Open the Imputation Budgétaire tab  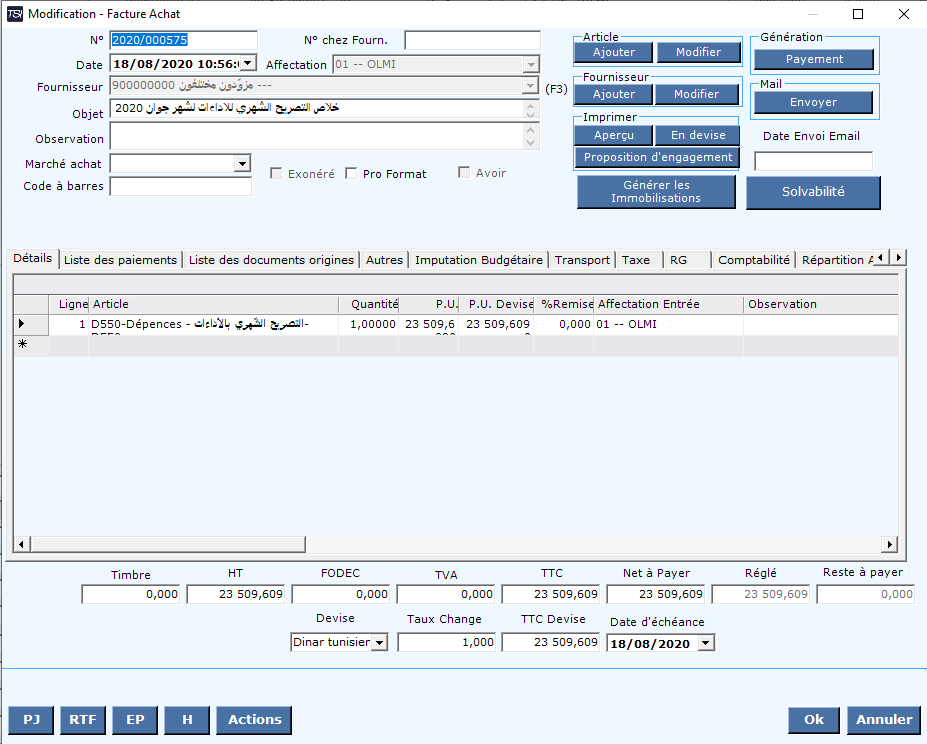click(x=479, y=260)
